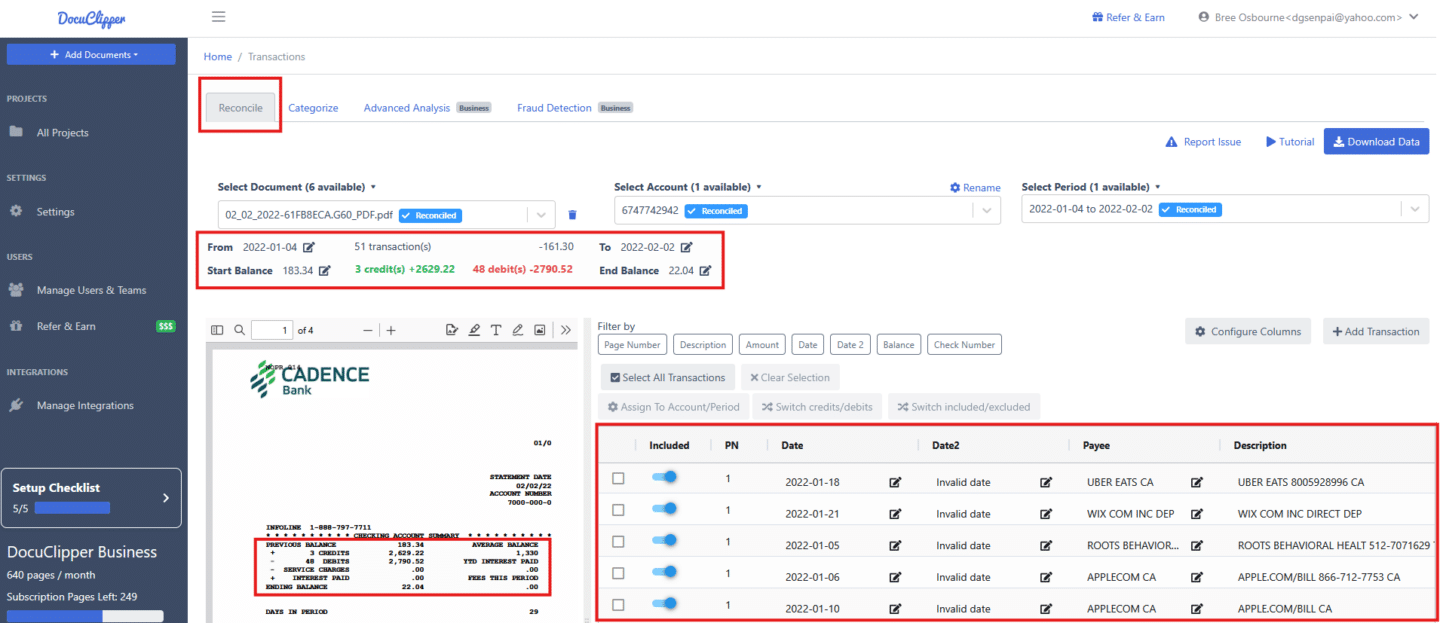The image size is (1440, 623).
Task: Click the hamburger menu icon
Action: click(218, 17)
